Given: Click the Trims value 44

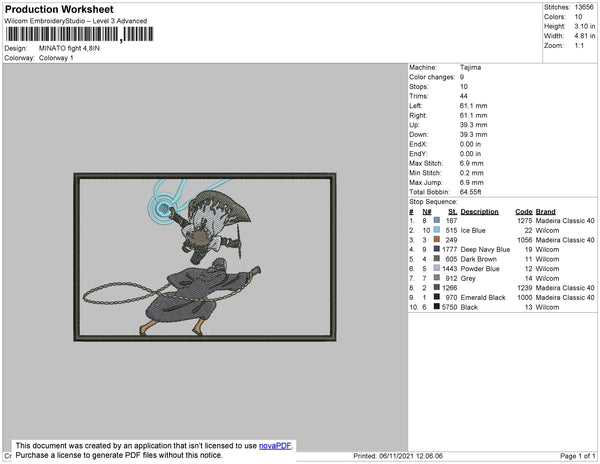Looking at the screenshot, I should click(x=463, y=96).
